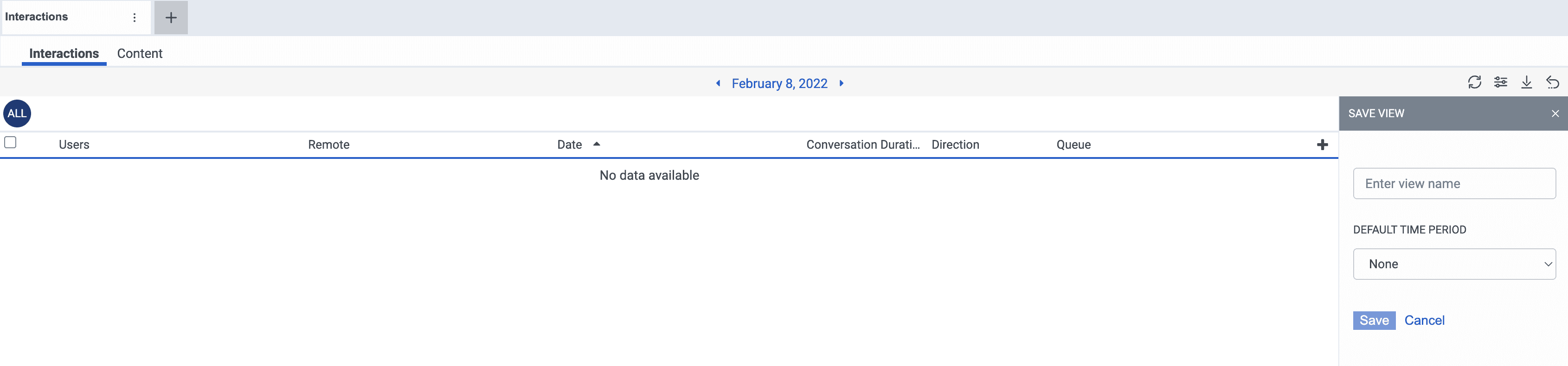The width and height of the screenshot is (1568, 366).
Task: Close the Save View panel
Action: tap(1555, 114)
